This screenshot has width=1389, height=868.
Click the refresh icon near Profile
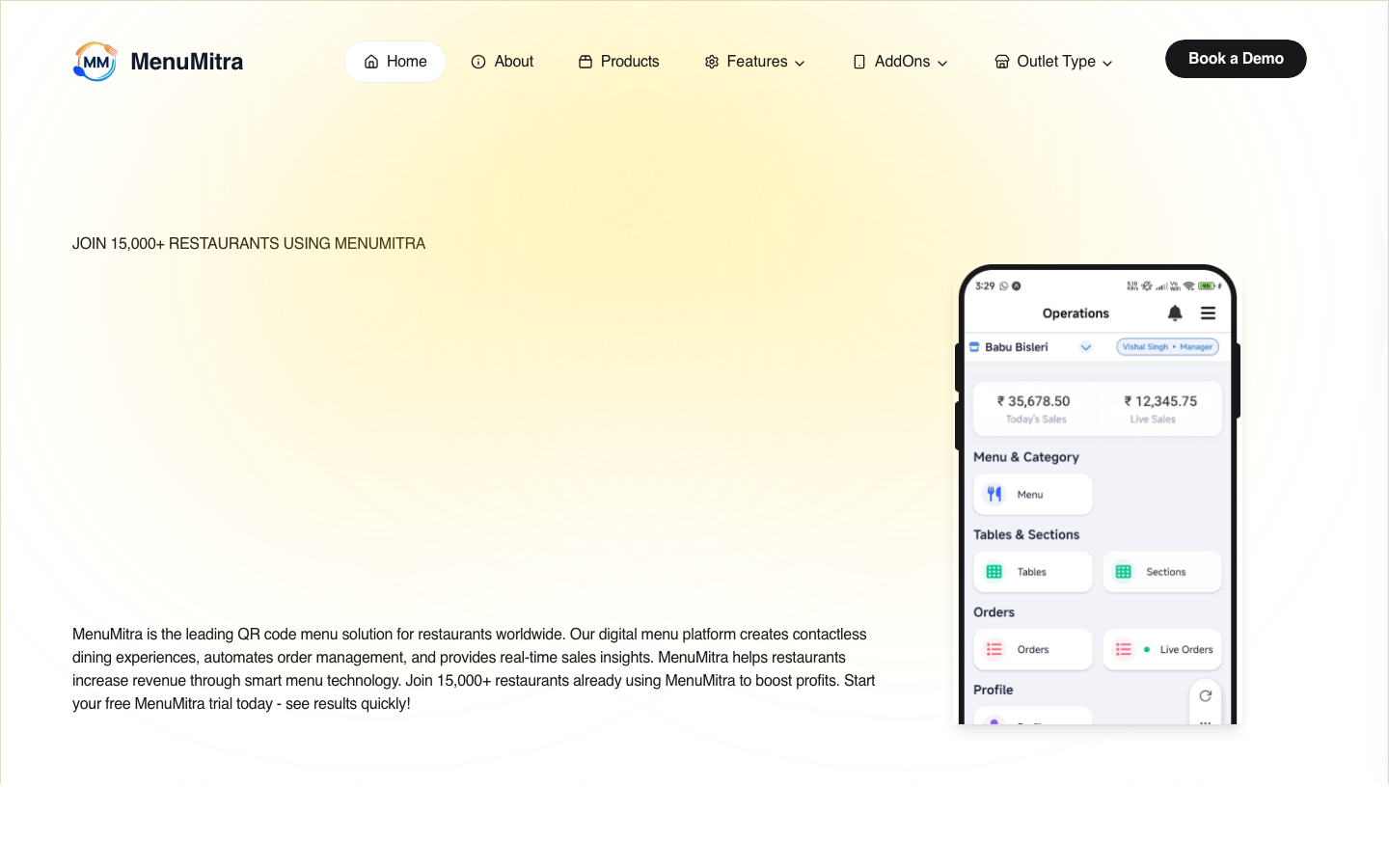1205,695
